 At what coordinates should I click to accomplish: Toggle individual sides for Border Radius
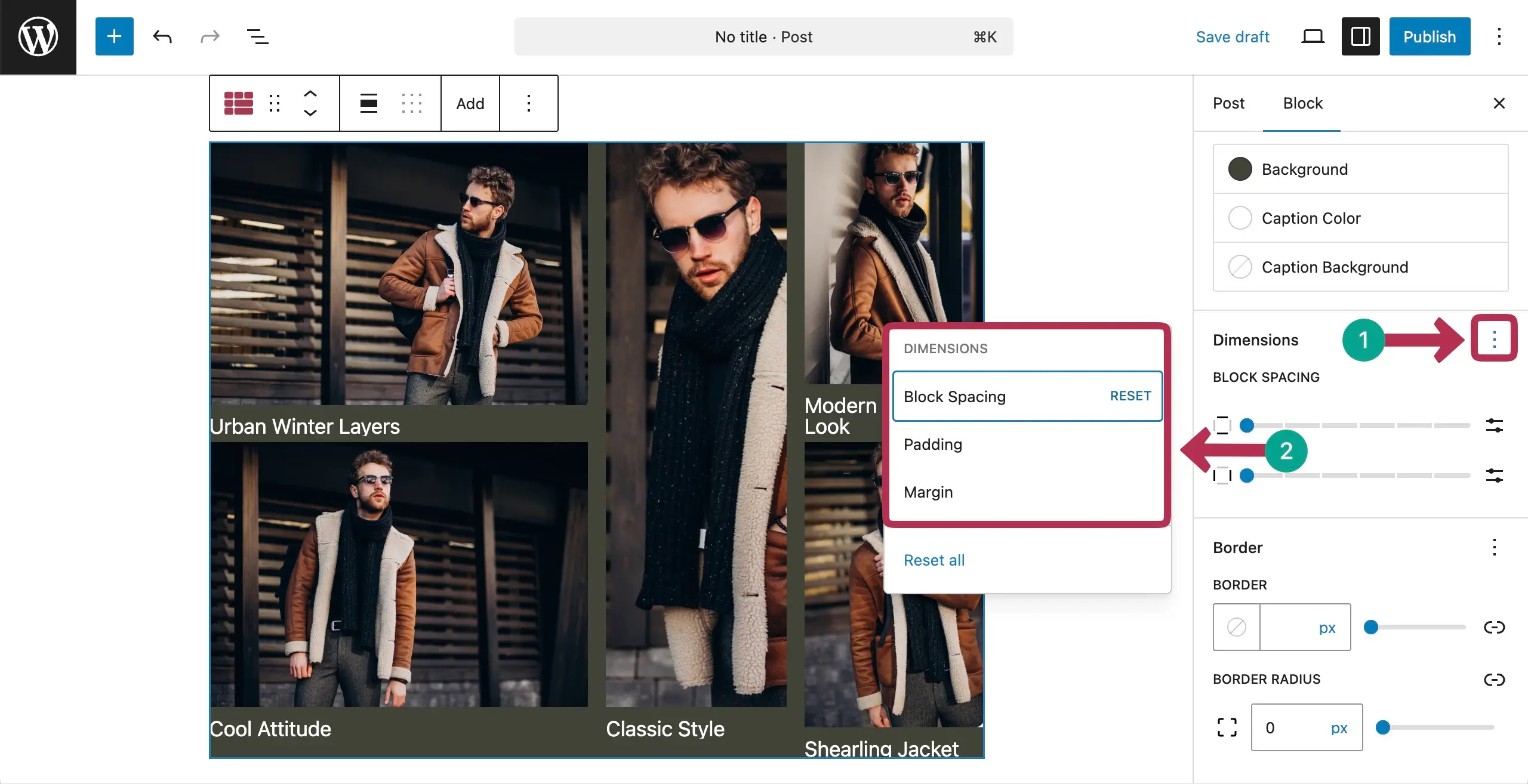pos(1495,679)
